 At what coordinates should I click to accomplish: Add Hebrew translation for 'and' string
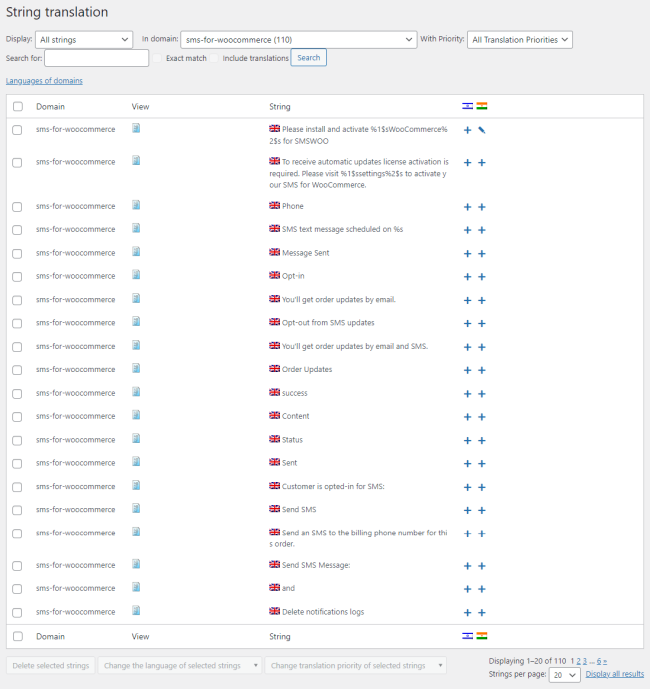tap(468, 589)
